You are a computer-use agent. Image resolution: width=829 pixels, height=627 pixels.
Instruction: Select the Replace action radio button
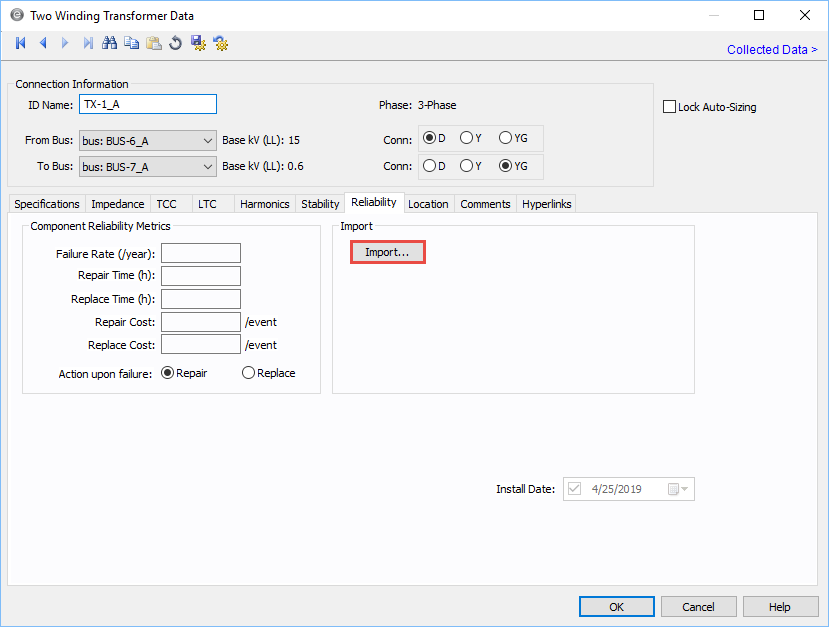tap(248, 373)
